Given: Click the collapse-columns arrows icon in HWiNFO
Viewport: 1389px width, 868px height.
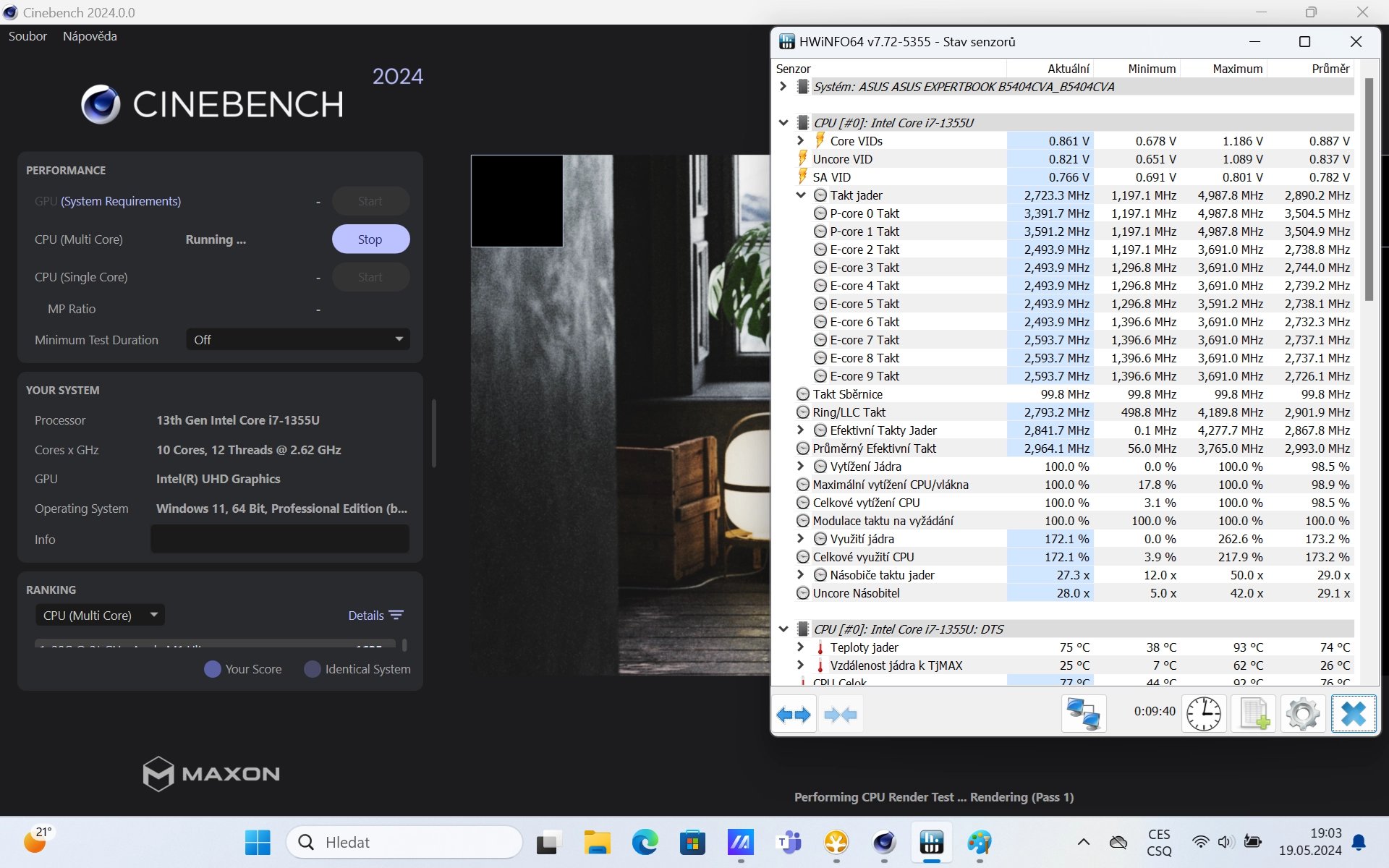Looking at the screenshot, I should click(x=840, y=715).
